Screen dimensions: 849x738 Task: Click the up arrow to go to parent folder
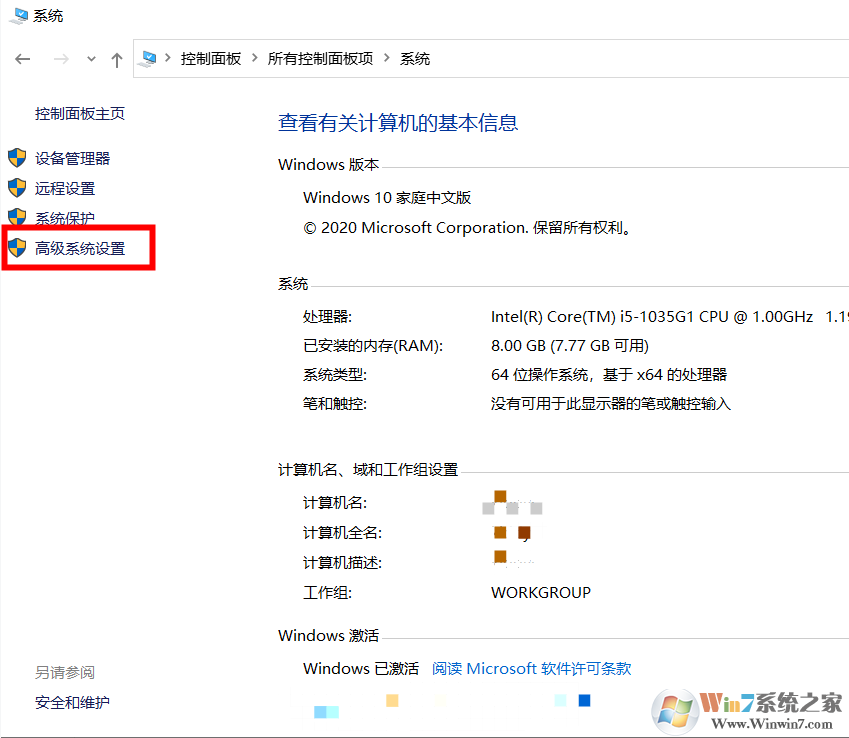click(x=117, y=58)
